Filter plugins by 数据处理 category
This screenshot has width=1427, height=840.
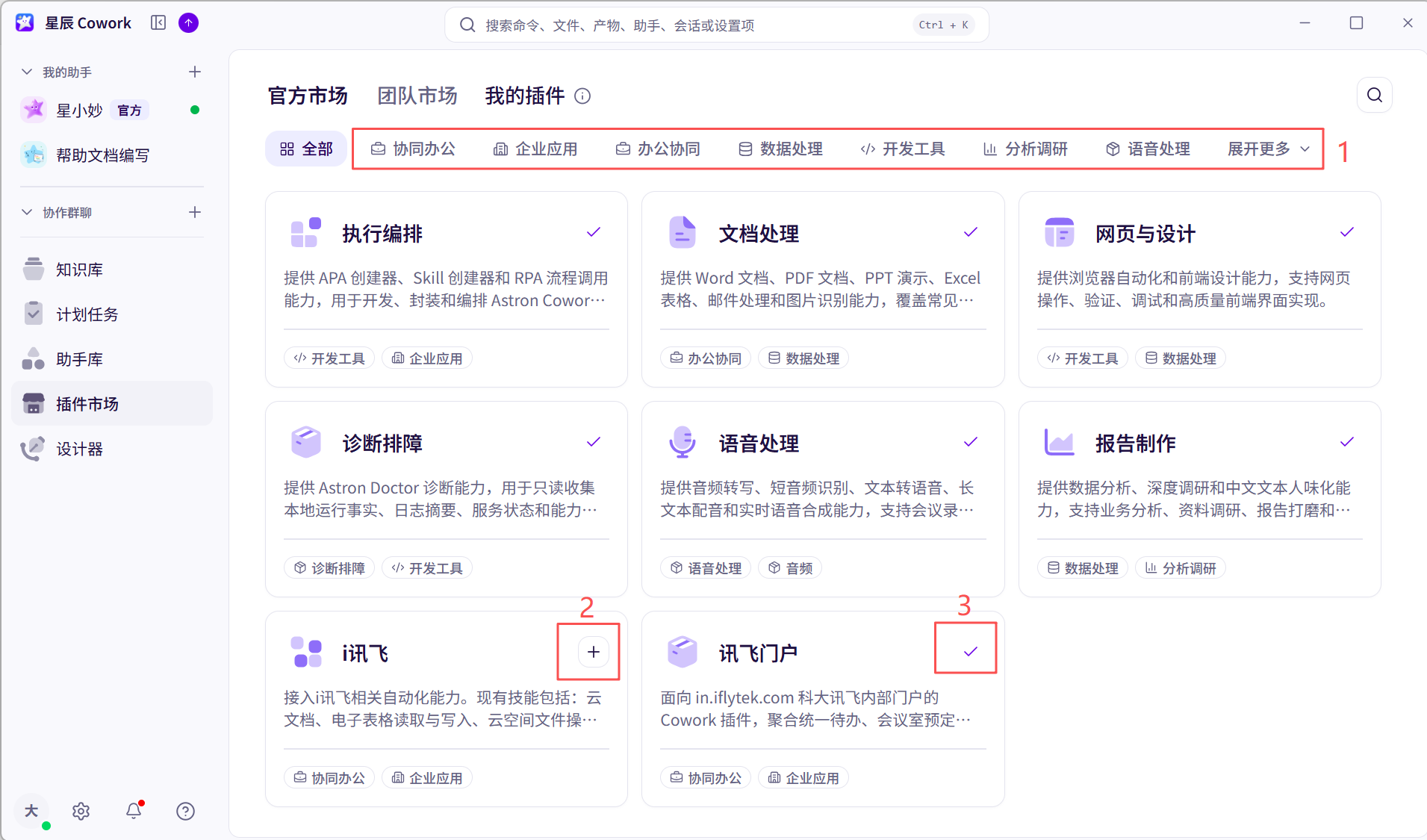click(x=780, y=149)
